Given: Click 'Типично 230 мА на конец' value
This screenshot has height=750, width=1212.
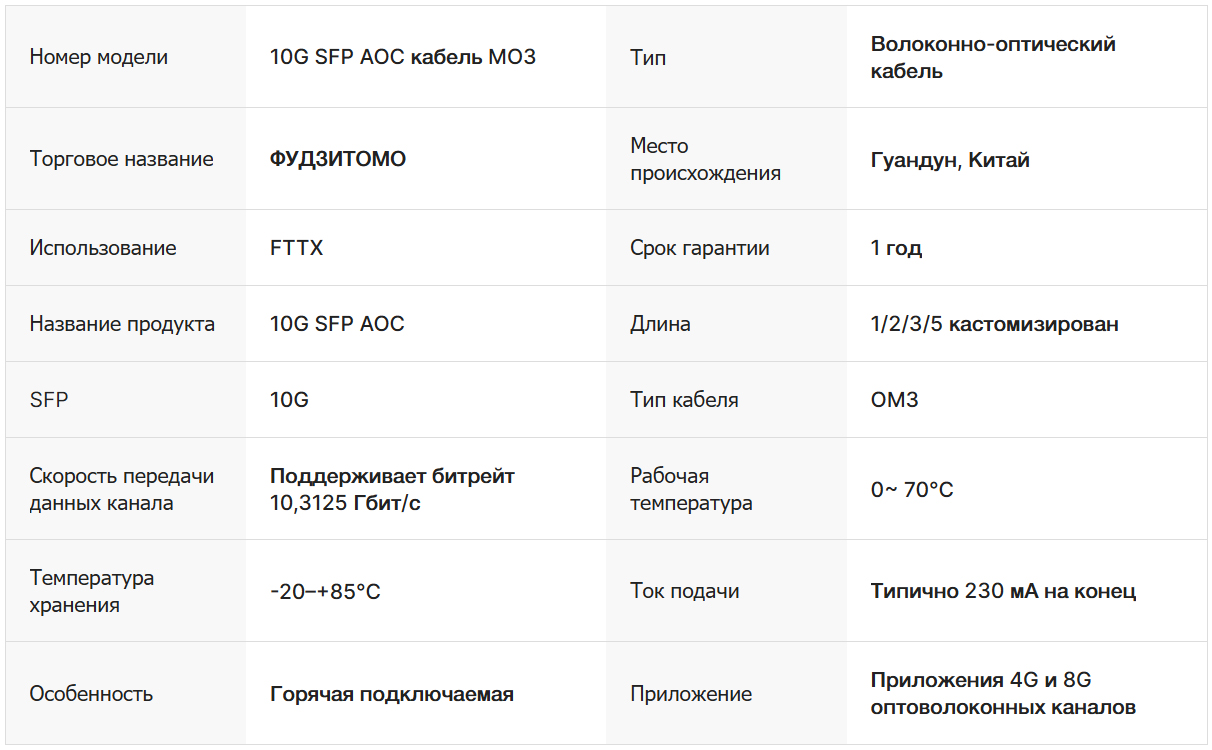Looking at the screenshot, I should tap(1003, 591).
